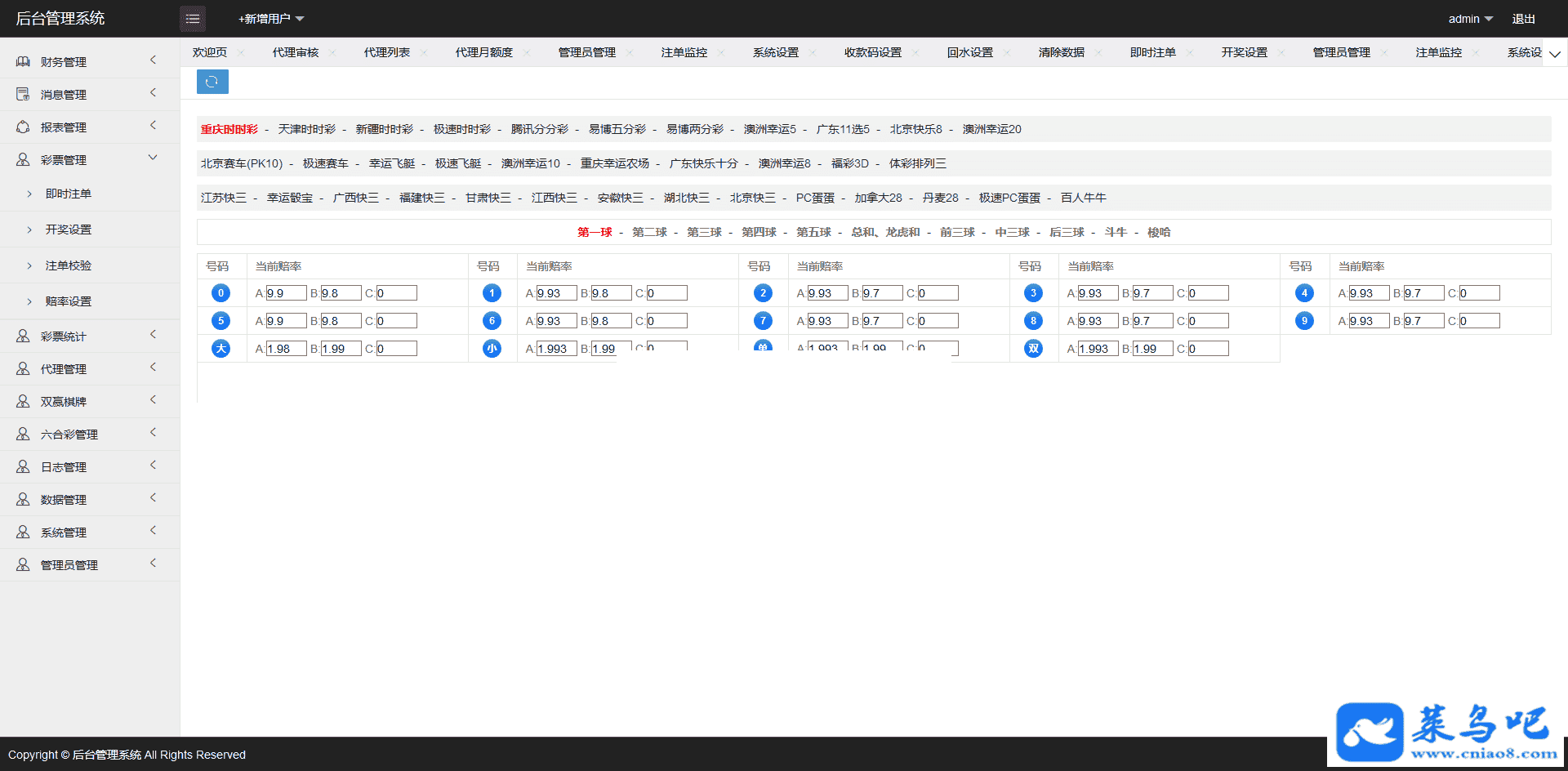Click the 报表管理 sidebar icon
Image resolution: width=1568 pixels, height=771 pixels.
tap(23, 127)
